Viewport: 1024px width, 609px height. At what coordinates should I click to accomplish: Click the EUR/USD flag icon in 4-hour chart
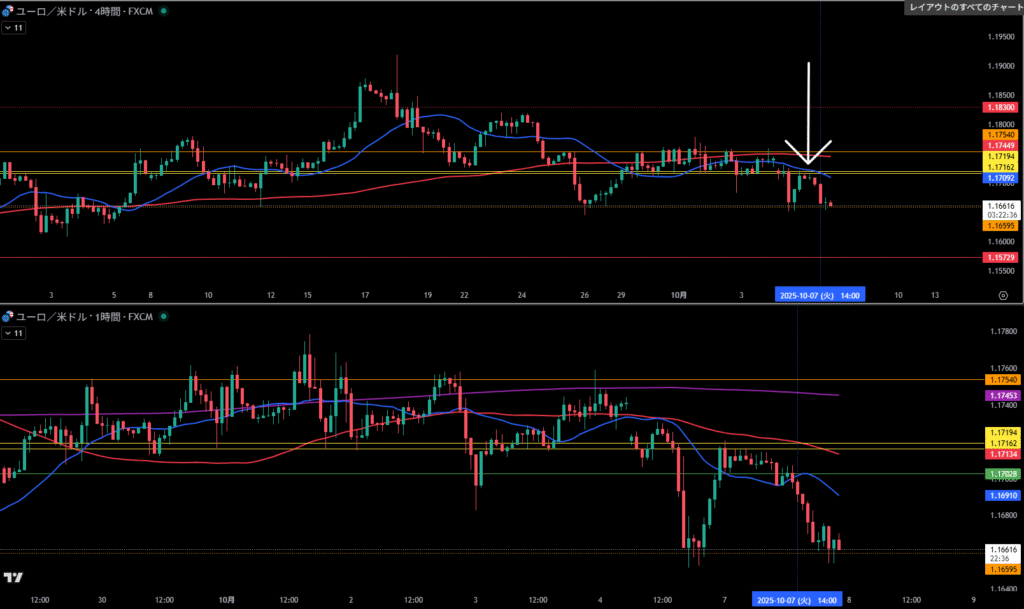pyautogui.click(x=8, y=10)
